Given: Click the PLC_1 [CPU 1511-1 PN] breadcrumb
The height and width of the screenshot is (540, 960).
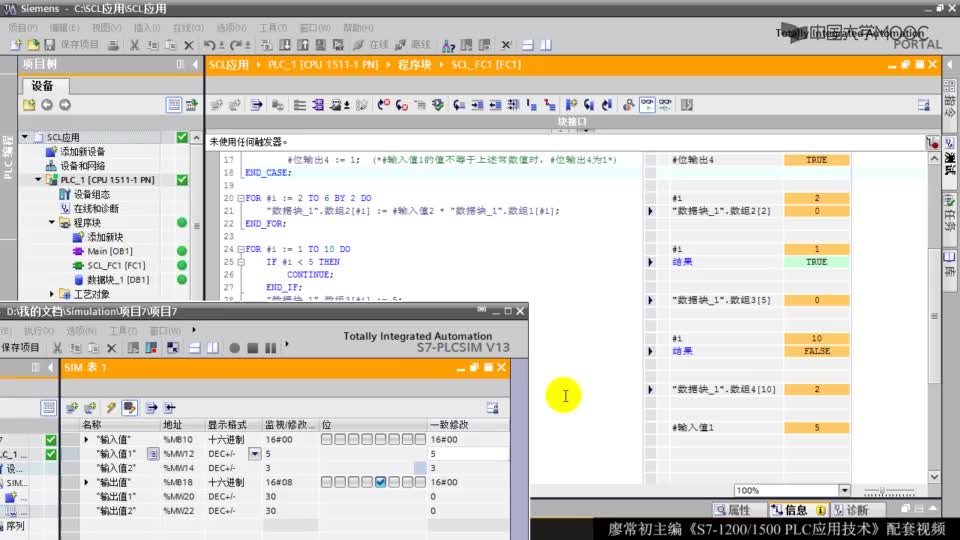Looking at the screenshot, I should (323, 65).
